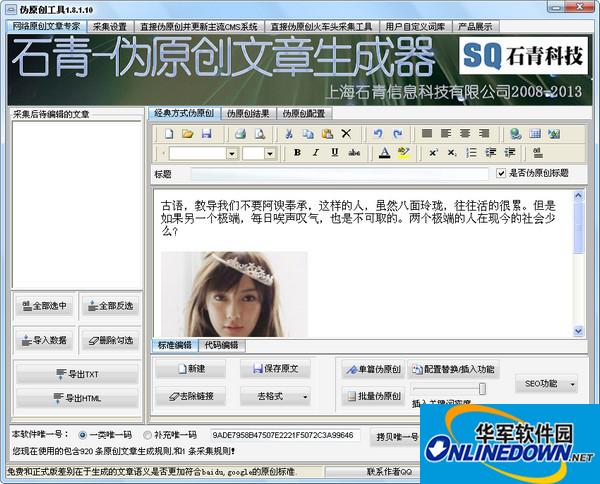This screenshot has width=600, height=484.
Task: Insert a table with grid icon
Action: [535, 134]
